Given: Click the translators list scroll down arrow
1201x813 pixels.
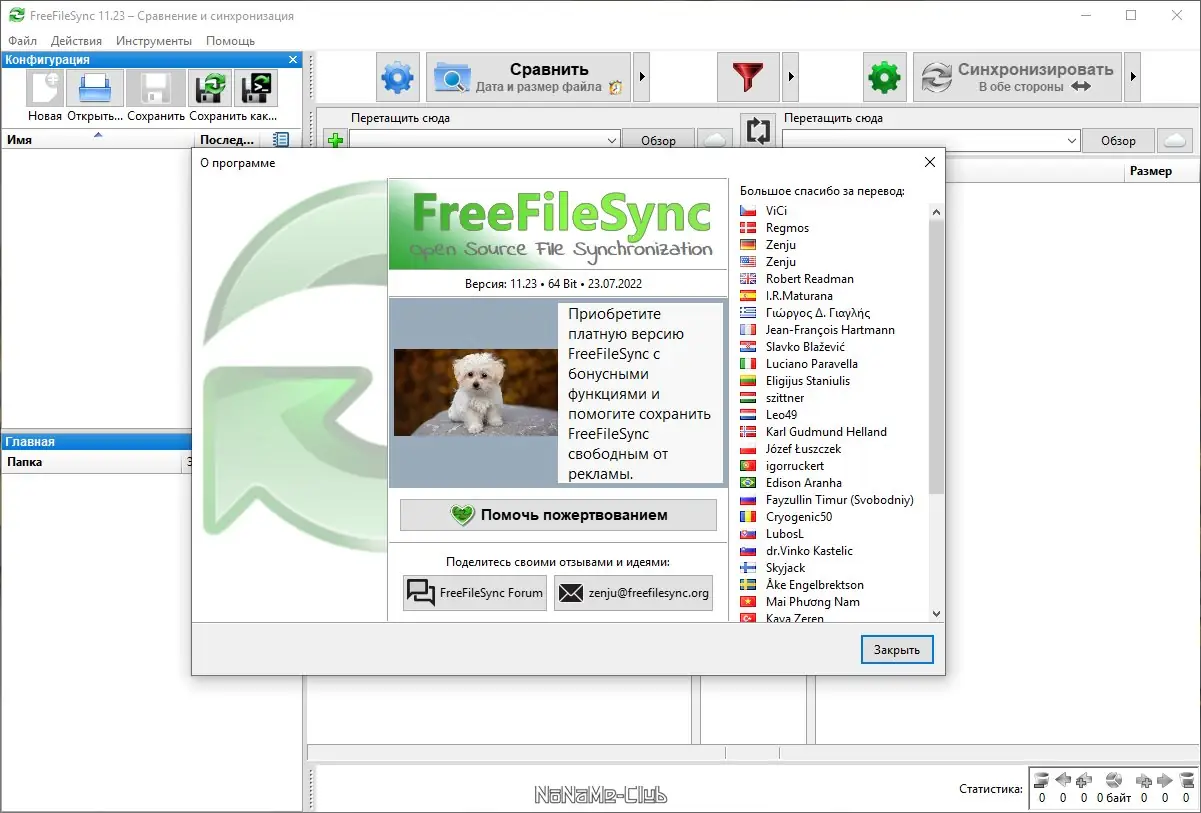Looking at the screenshot, I should (x=936, y=614).
